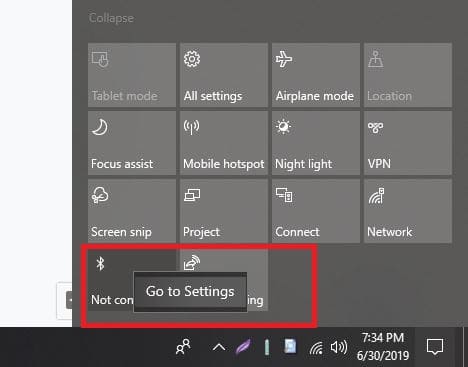Open the People icon on taskbar

point(183,347)
